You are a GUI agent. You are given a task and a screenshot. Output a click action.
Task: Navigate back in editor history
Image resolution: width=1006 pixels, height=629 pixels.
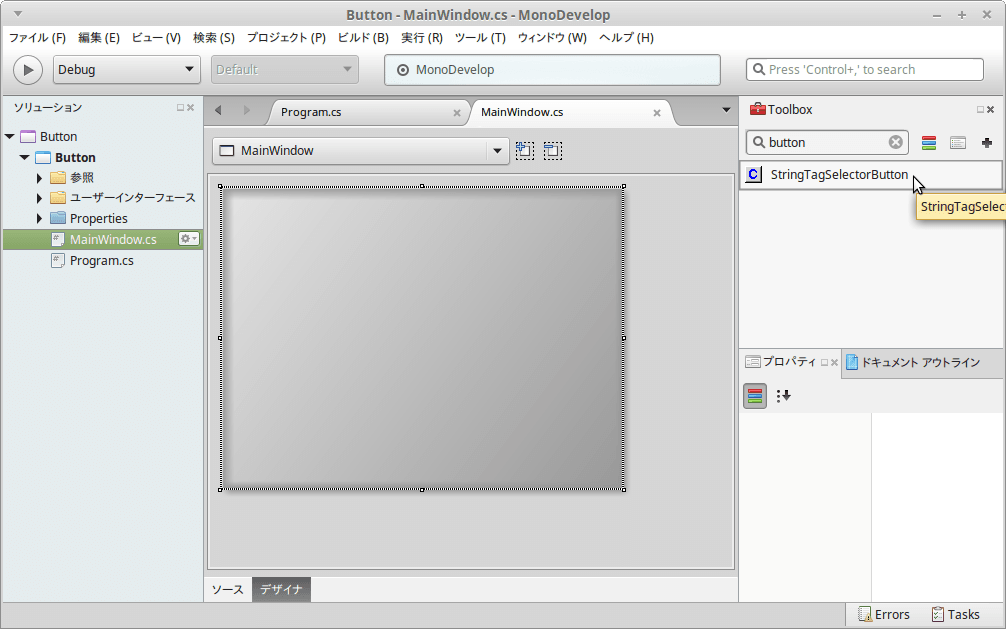pyautogui.click(x=218, y=110)
